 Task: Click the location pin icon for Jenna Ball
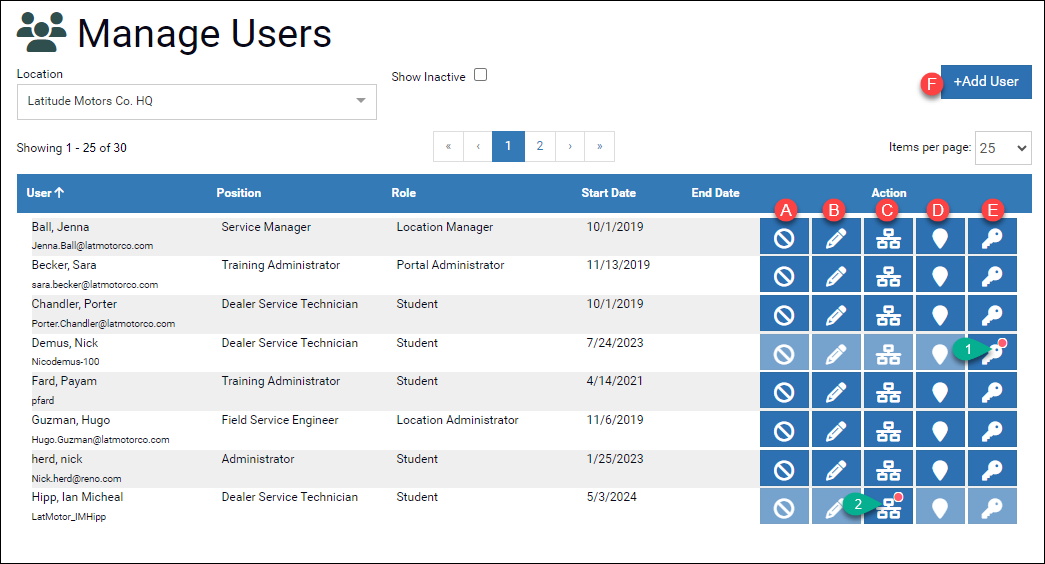(x=940, y=237)
